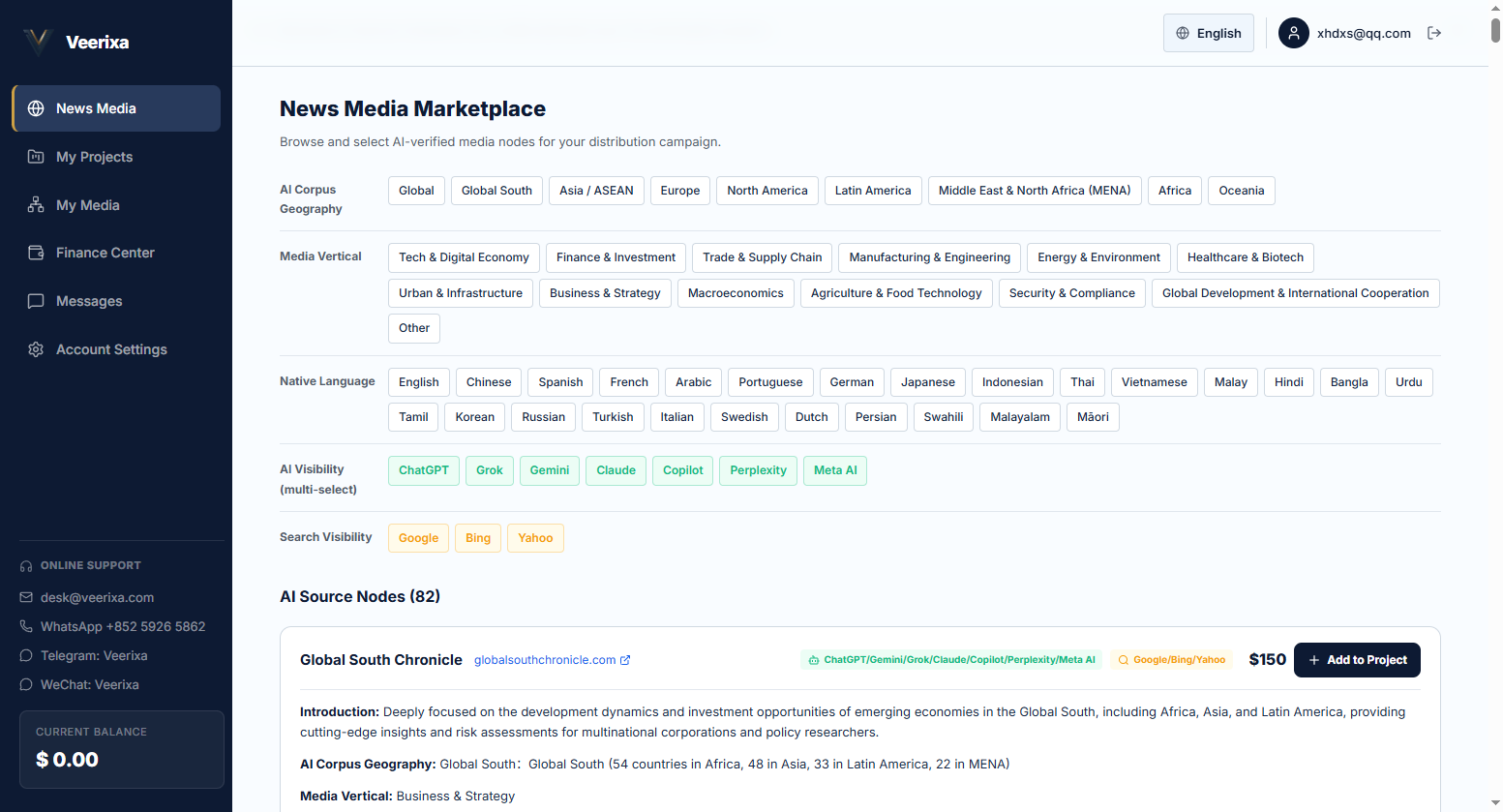
Task: Click the Veerixa logo icon
Action: (x=37, y=42)
